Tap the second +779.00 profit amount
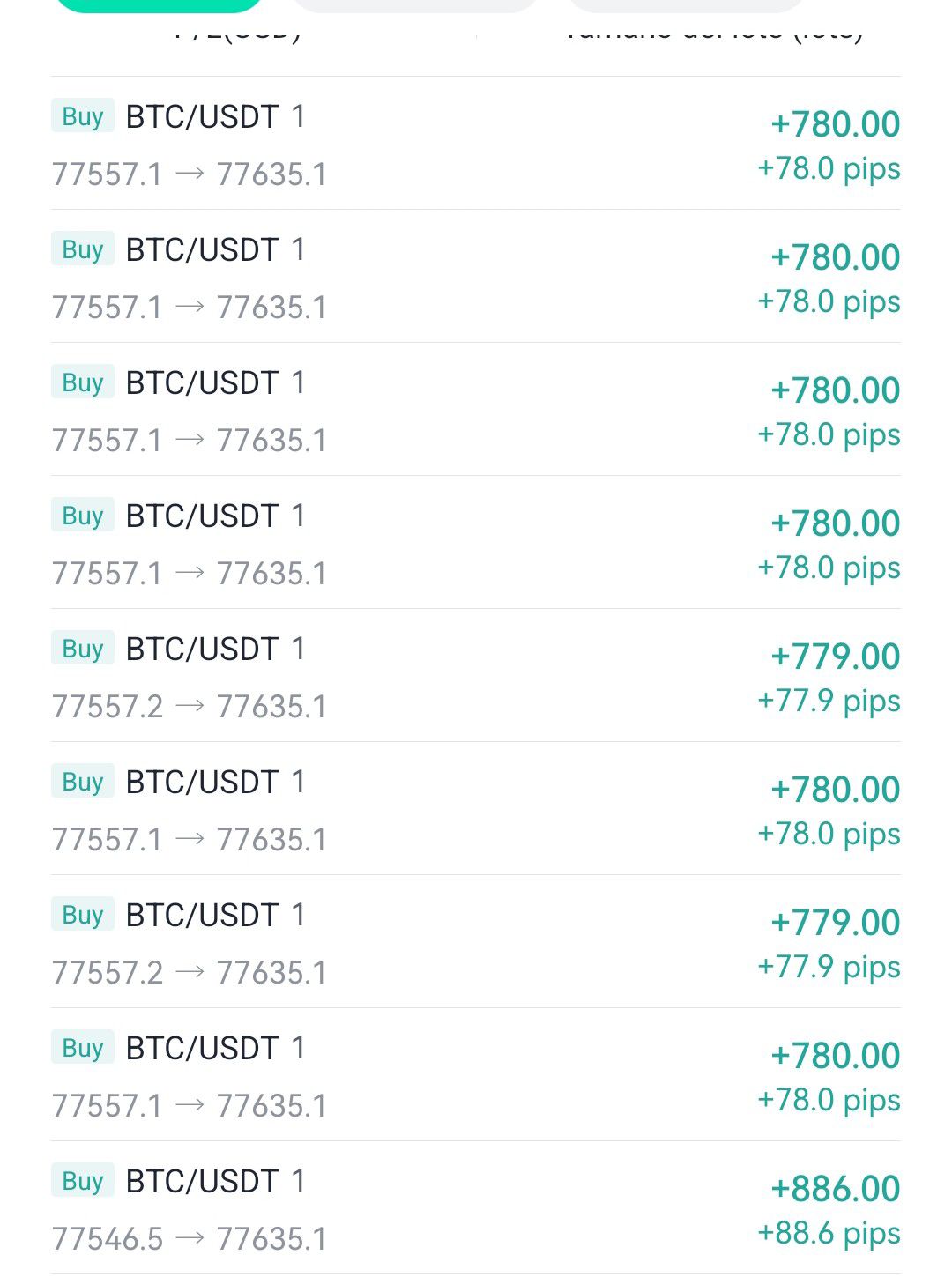The width and height of the screenshot is (952, 1277). click(835, 923)
